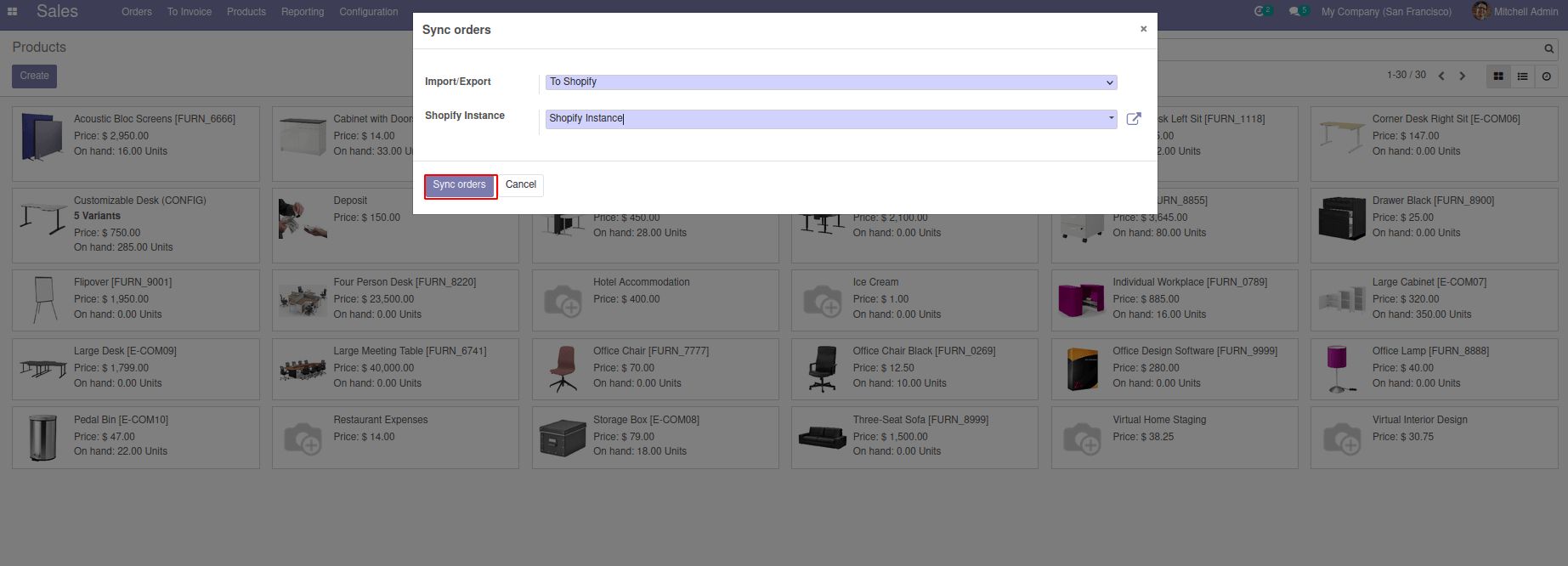Open the Orders menu
Viewport: 1568px width, 566px height.
click(x=136, y=12)
